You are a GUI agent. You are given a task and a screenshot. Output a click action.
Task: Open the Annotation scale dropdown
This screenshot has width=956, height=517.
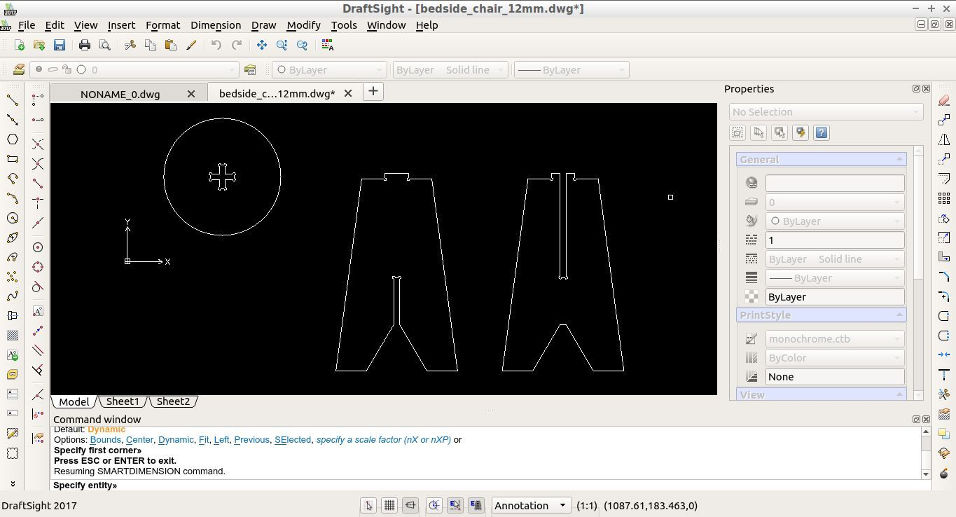(530, 505)
